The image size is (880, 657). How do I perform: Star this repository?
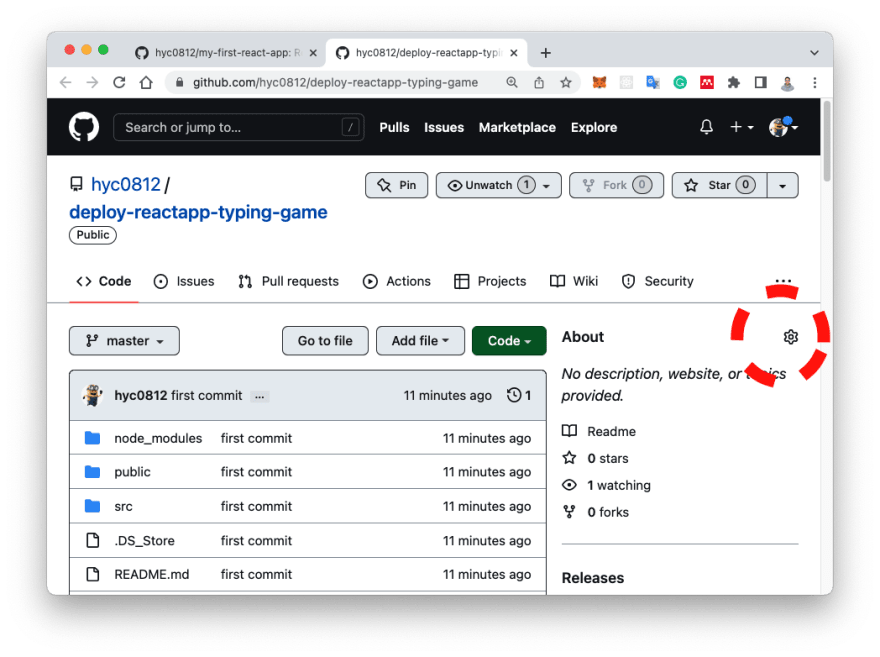(719, 185)
